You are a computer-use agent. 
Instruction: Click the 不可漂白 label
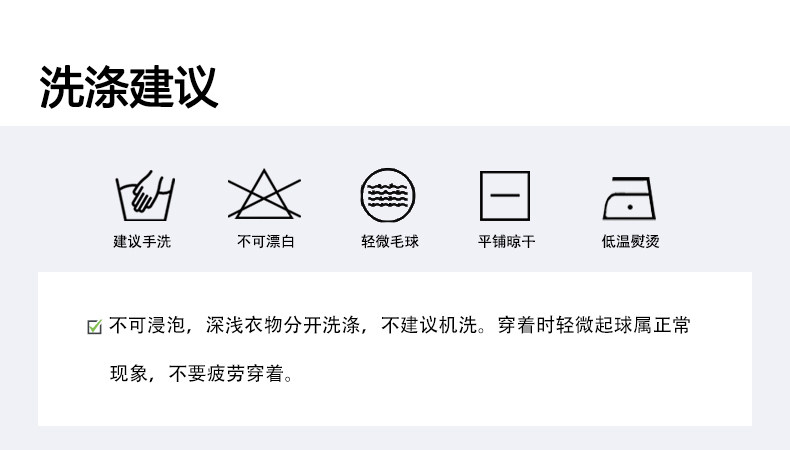tap(266, 241)
